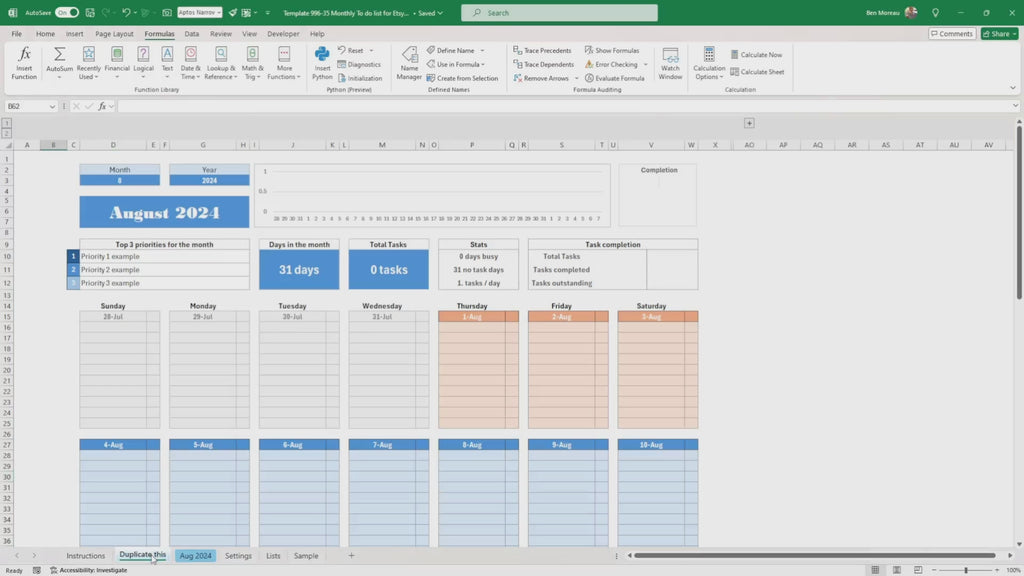
Task: Open the Data ribbon tab
Action: tap(191, 34)
